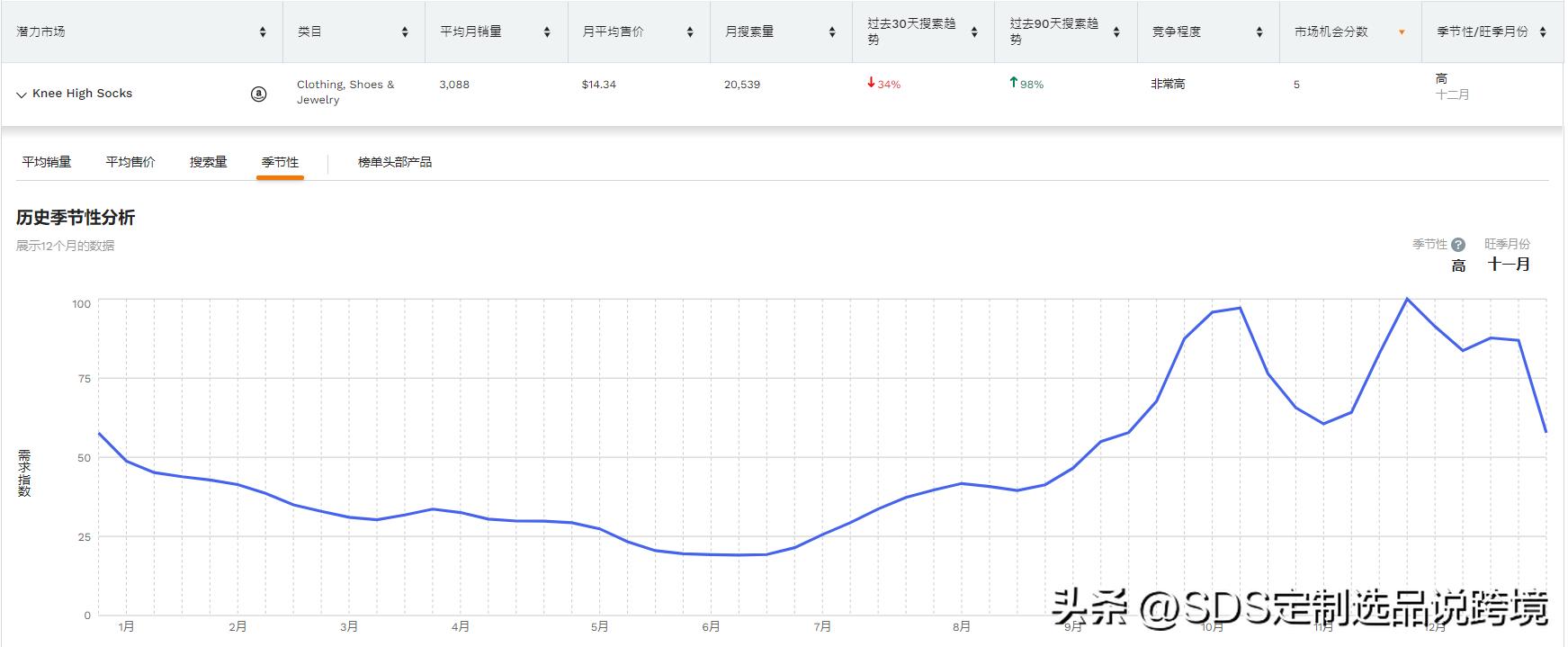The image size is (1568, 647).
Task: Sort by 月平均售价 column arrows
Action: (690, 31)
